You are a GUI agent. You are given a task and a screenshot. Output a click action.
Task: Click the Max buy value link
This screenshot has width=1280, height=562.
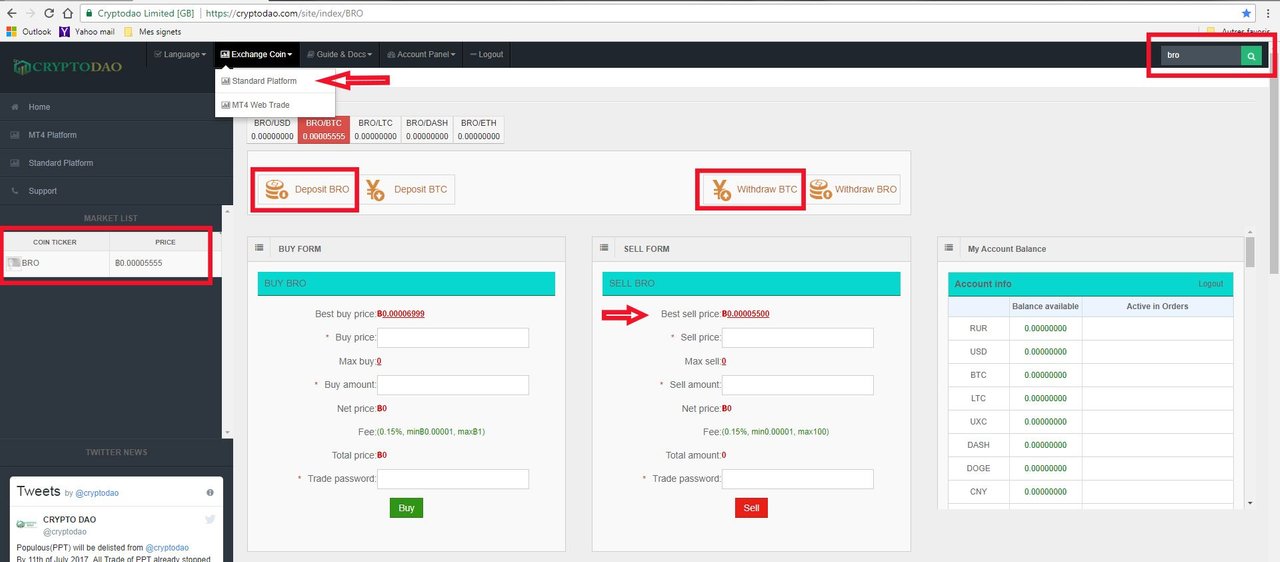[x=379, y=361]
